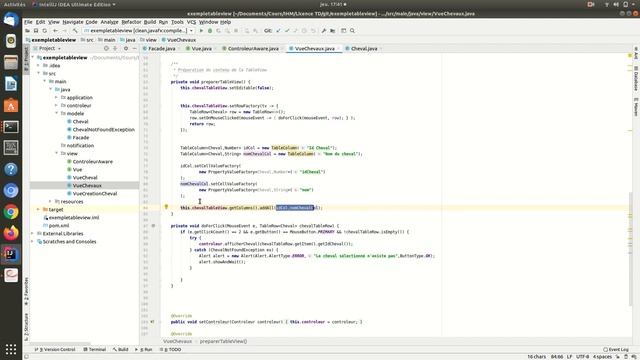Screen dimensions: 640x360
Task: Click Activities in the top bar
Action: click(x=14, y=4)
